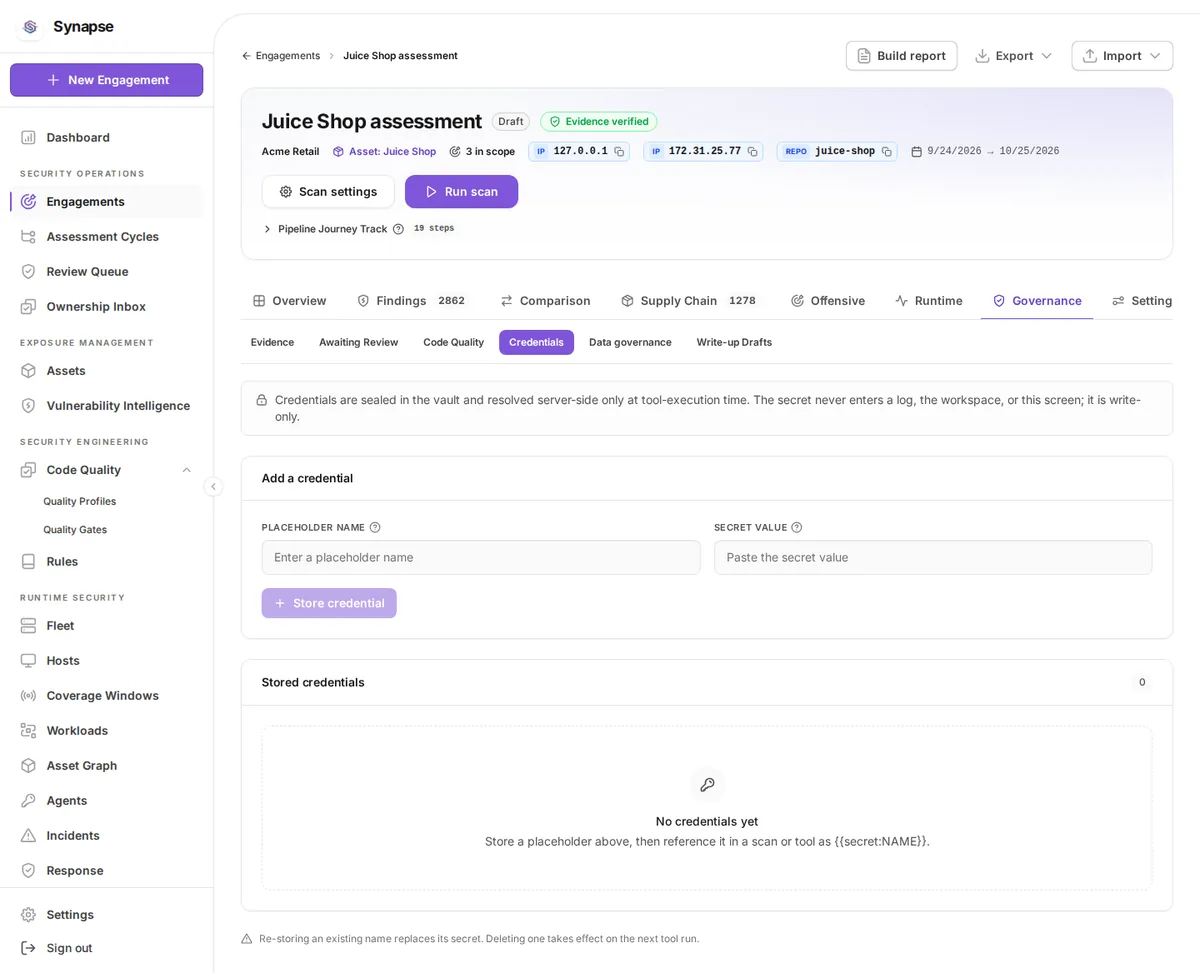Click the lock icon in the vault notice

pos(262,400)
